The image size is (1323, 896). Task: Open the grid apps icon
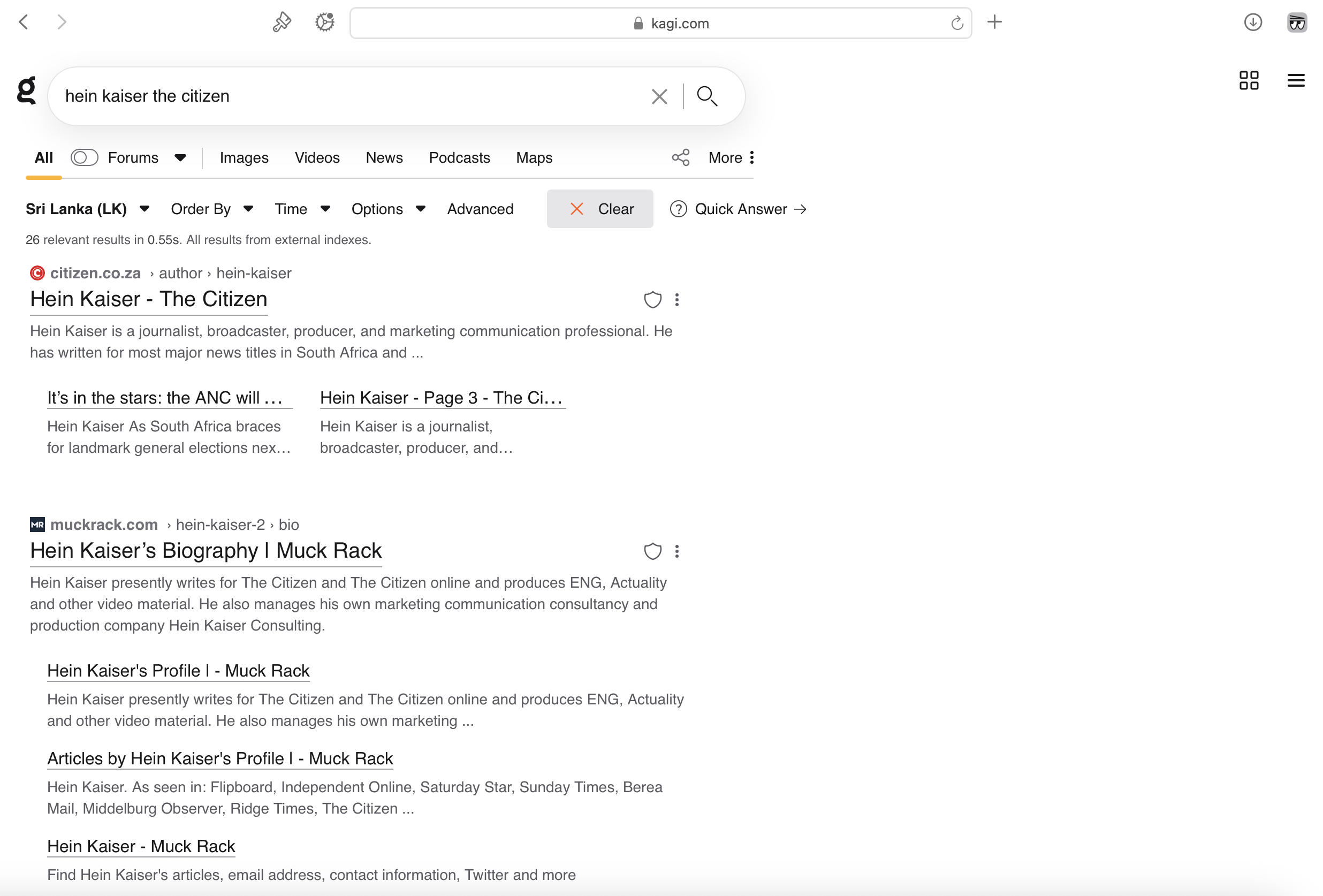1249,80
